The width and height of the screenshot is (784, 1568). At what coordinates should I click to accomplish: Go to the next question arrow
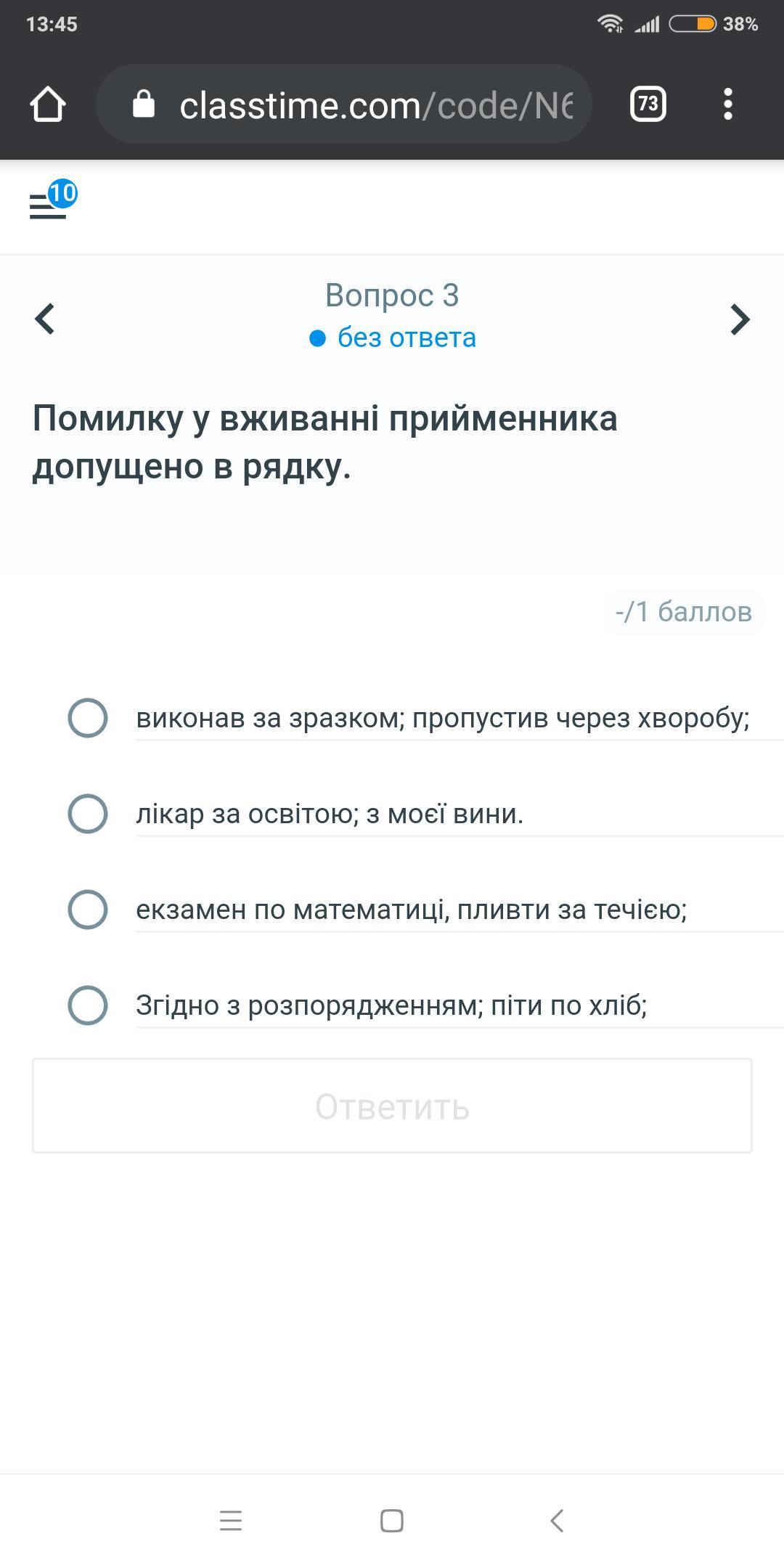coord(739,319)
